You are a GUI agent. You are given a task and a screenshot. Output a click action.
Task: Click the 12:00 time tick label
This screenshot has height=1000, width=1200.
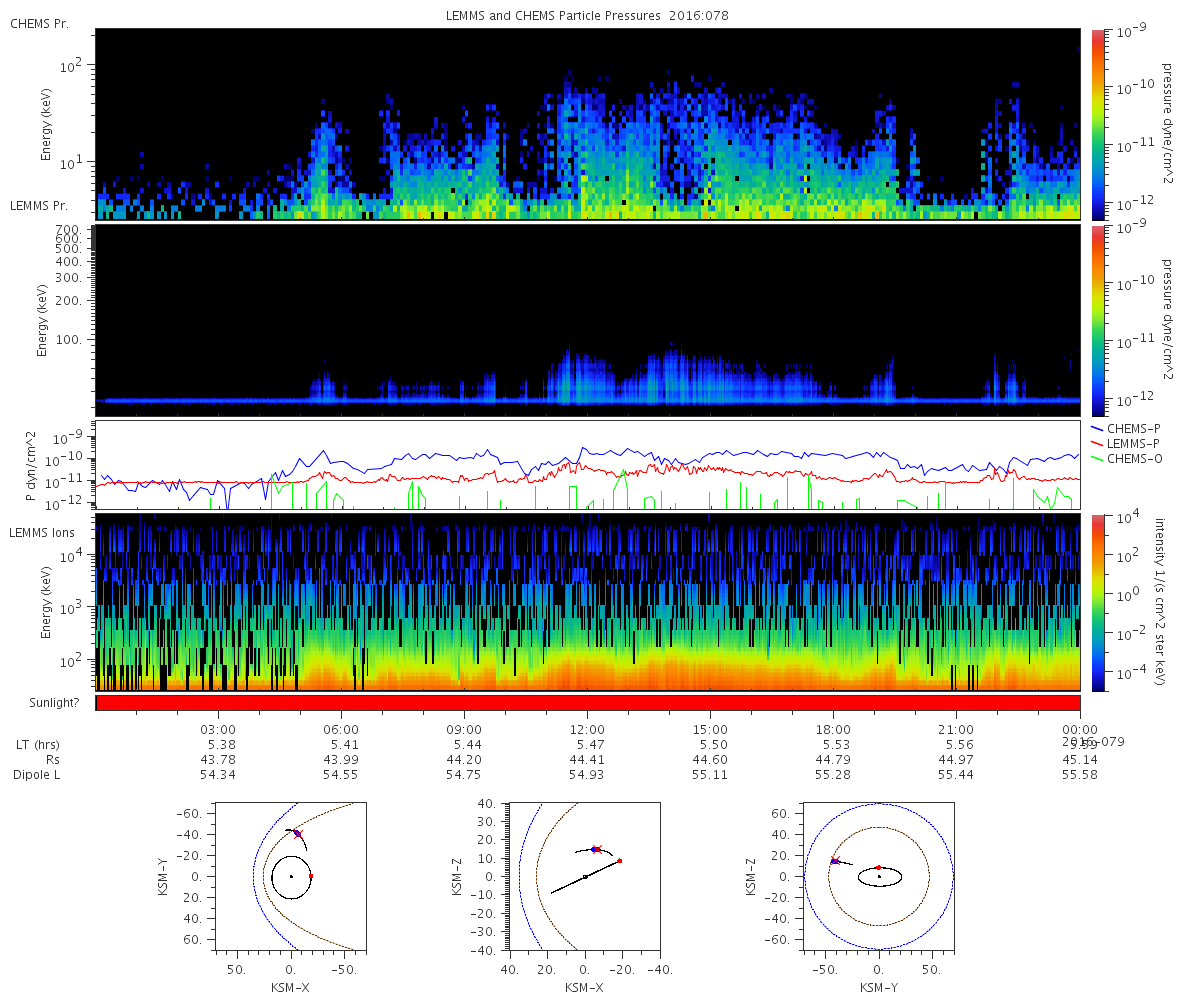pyautogui.click(x=587, y=730)
